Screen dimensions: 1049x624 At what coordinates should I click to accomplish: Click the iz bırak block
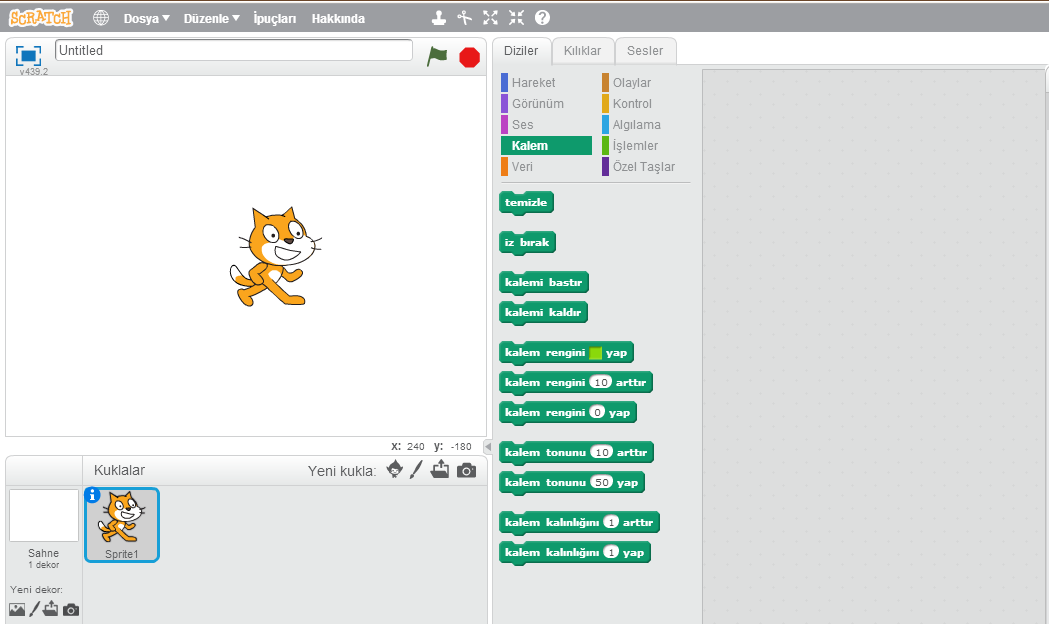pyautogui.click(x=527, y=242)
